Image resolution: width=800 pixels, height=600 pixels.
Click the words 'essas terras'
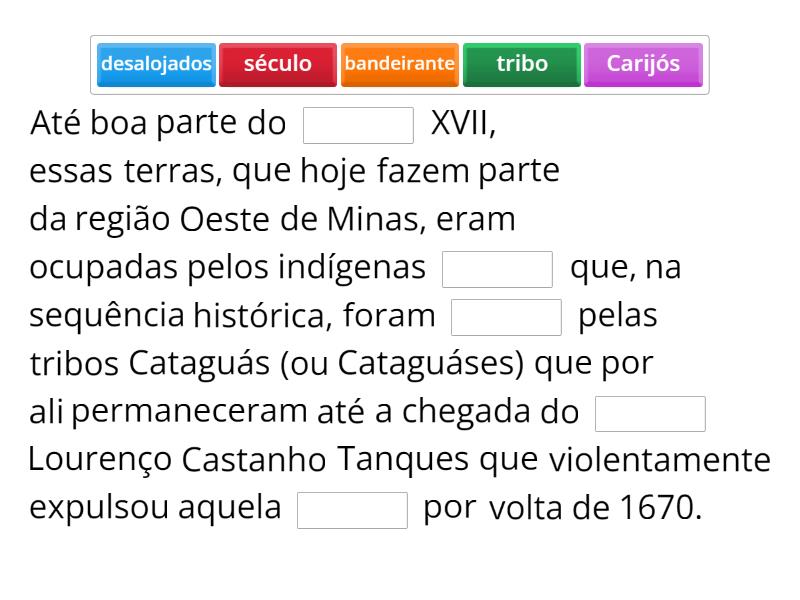[x=125, y=172]
